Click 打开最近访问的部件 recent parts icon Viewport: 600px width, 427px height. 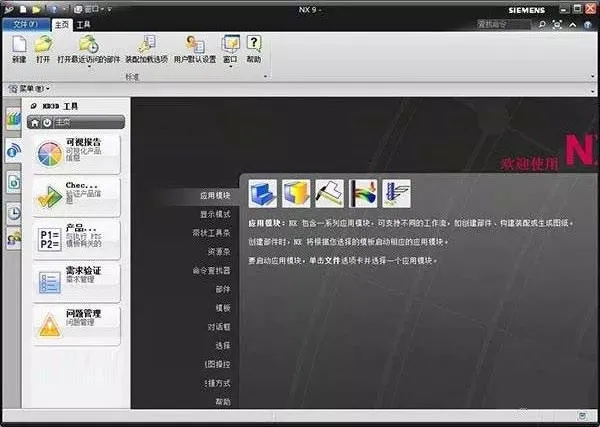(89, 44)
